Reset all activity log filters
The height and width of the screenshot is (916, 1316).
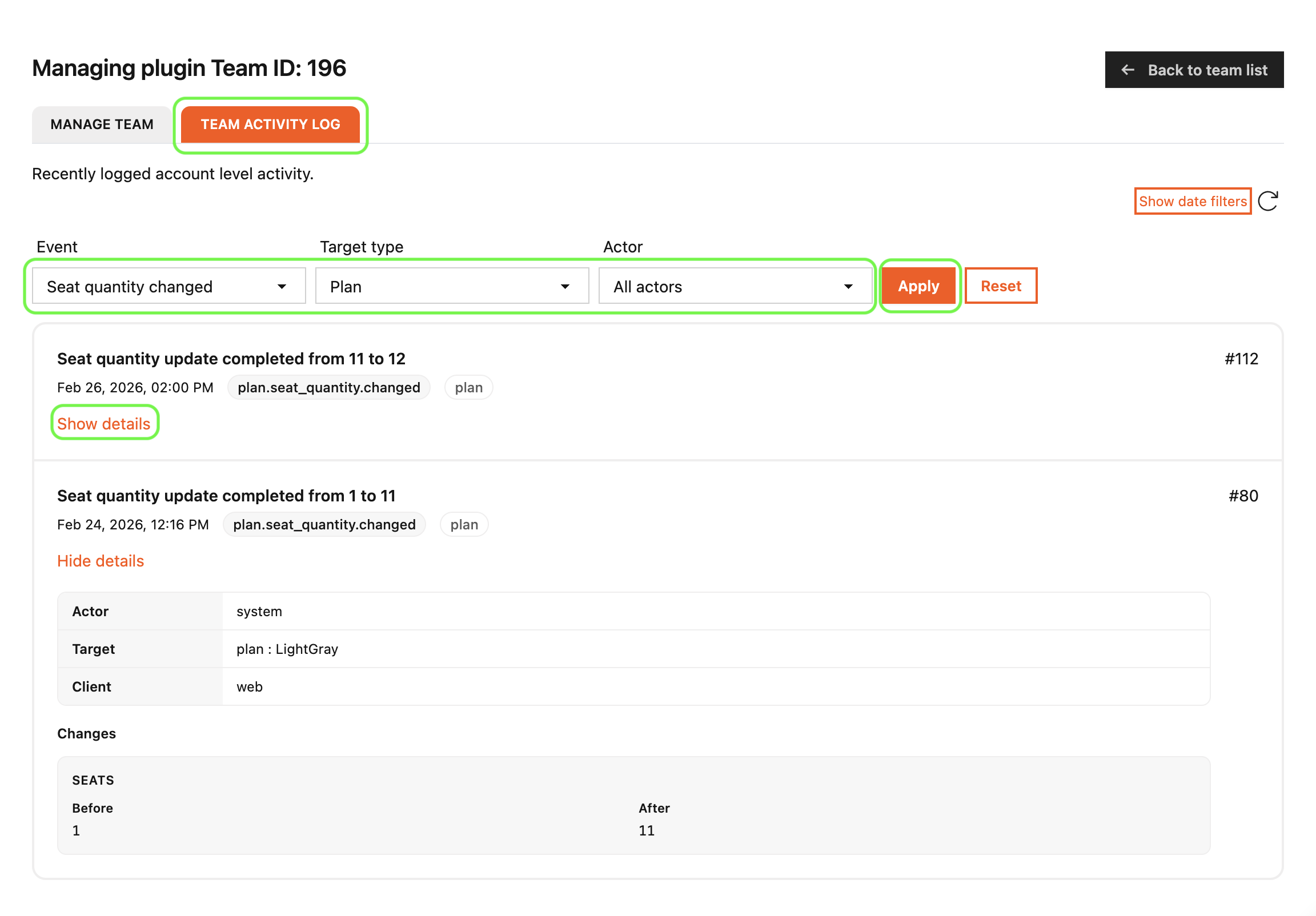click(1001, 286)
